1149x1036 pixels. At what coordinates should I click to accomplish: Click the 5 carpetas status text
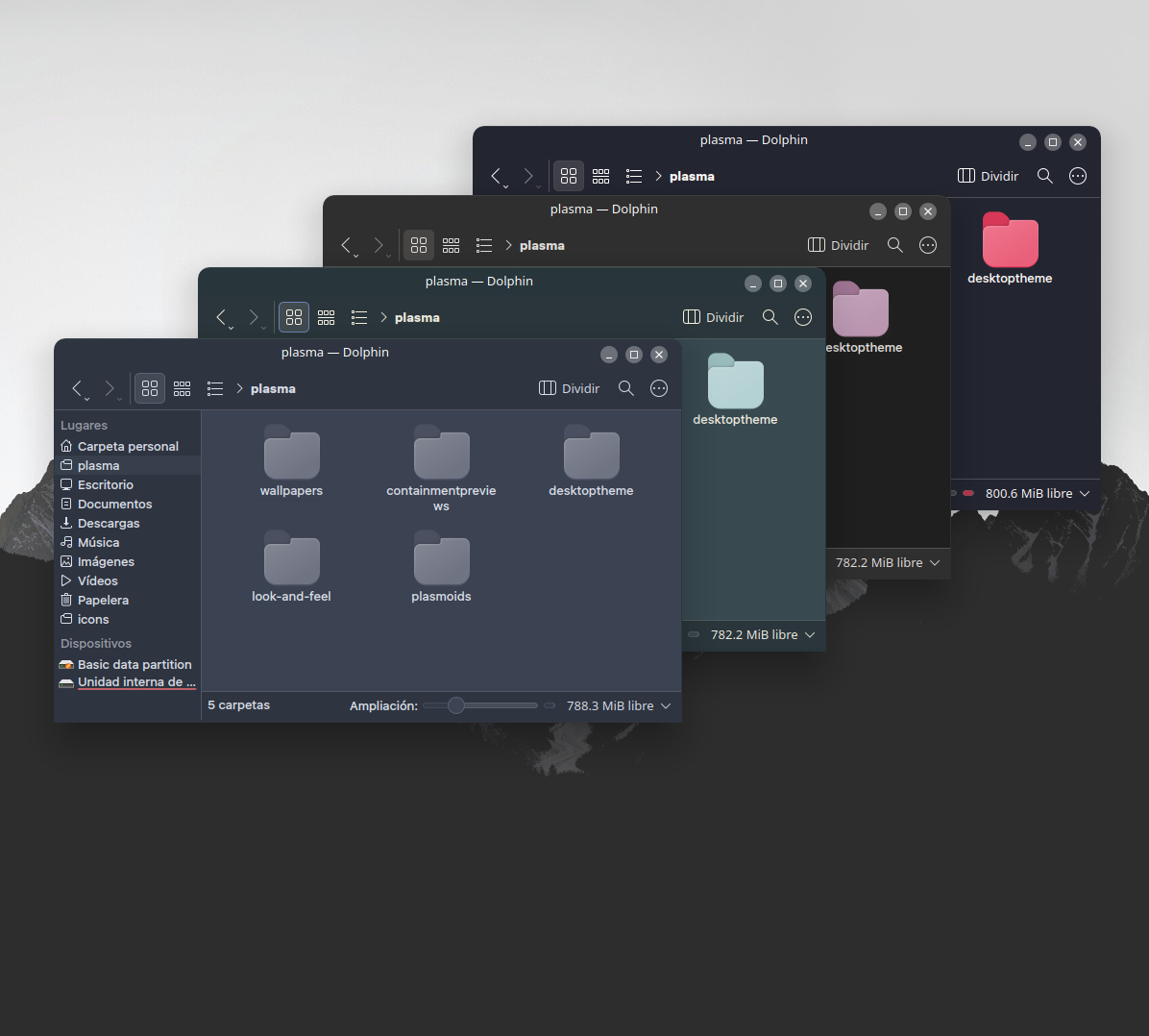239,704
